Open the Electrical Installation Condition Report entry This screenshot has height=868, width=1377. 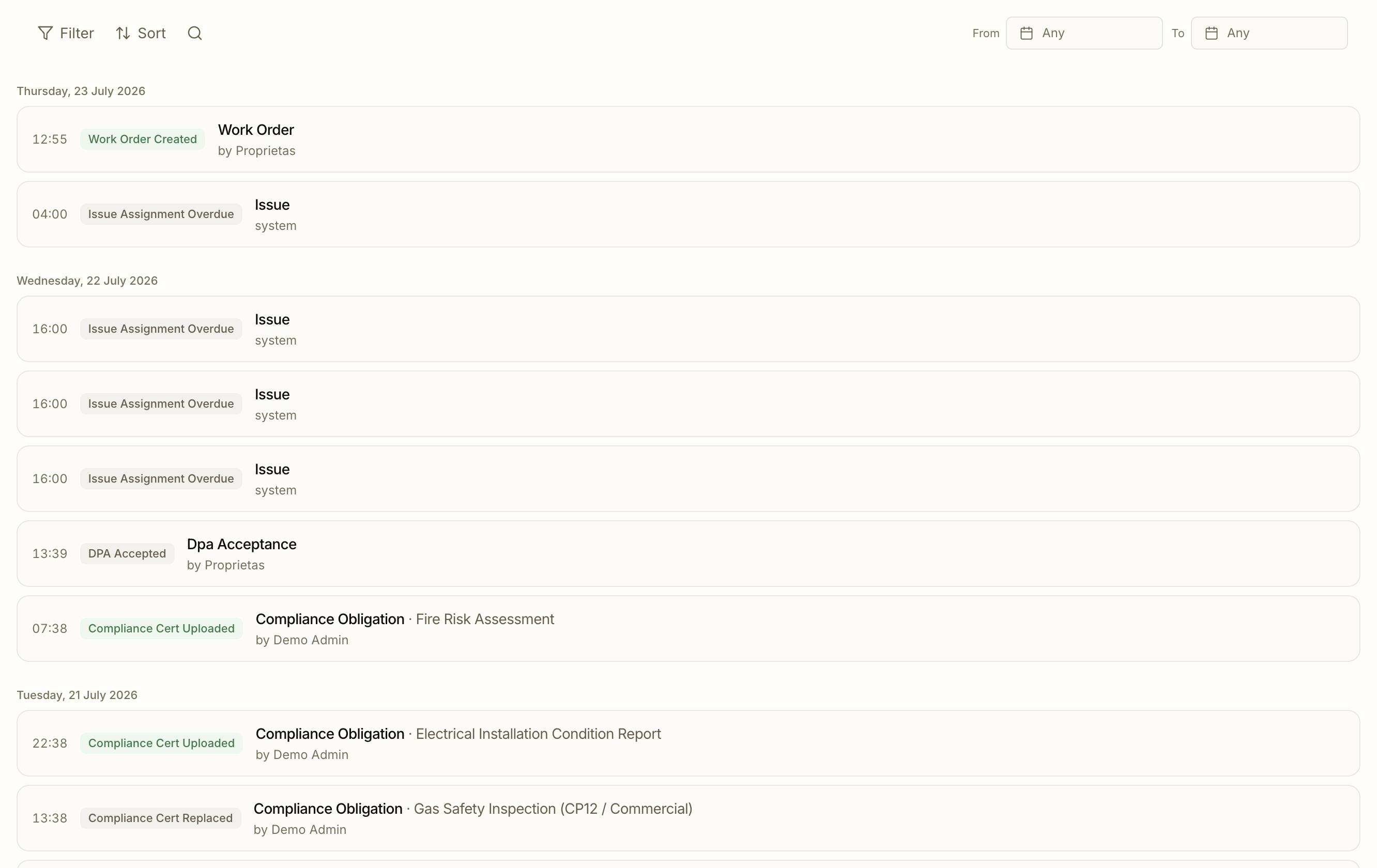tap(688, 743)
